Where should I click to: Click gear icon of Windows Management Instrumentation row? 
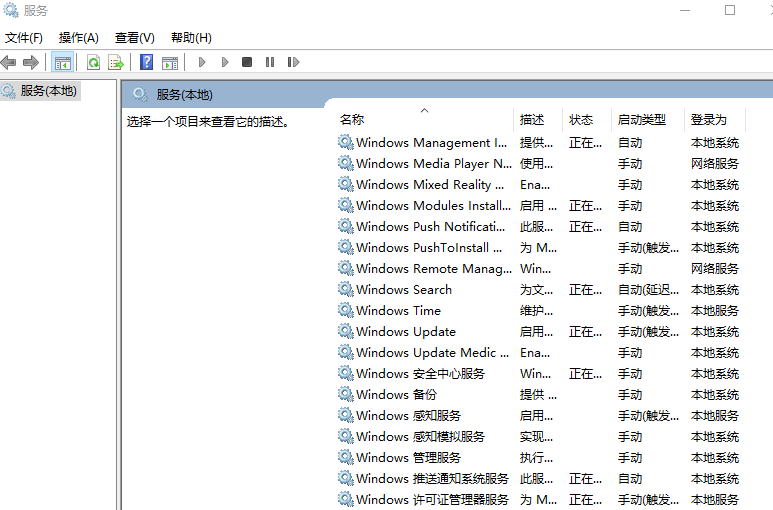pos(346,142)
